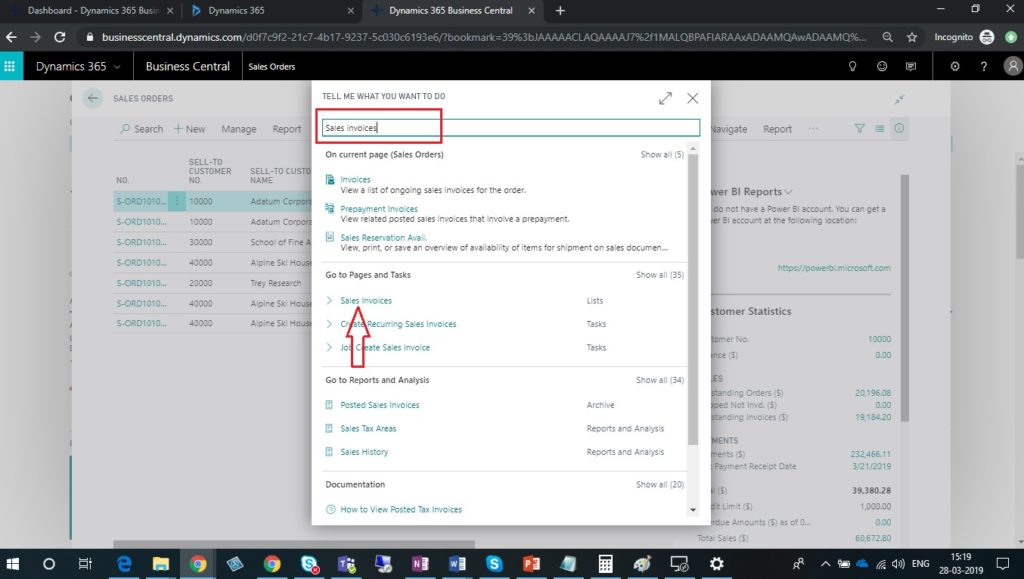The width and height of the screenshot is (1024, 579).
Task: Expand the Create Recurring Sales Invoices chevron
Action: 330,324
